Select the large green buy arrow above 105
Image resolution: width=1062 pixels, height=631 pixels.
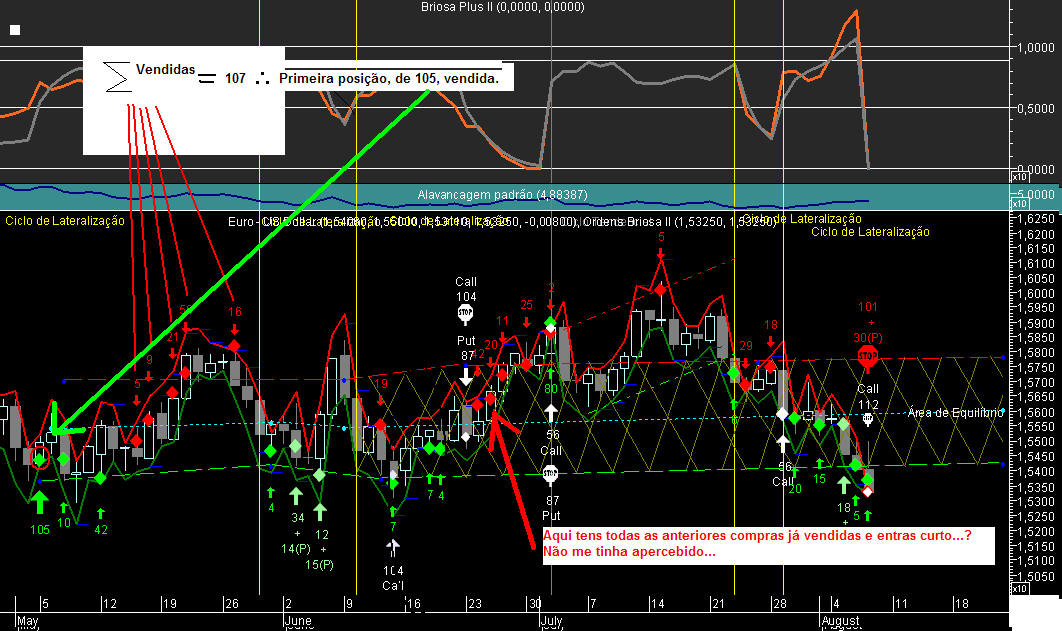pyautogui.click(x=40, y=502)
